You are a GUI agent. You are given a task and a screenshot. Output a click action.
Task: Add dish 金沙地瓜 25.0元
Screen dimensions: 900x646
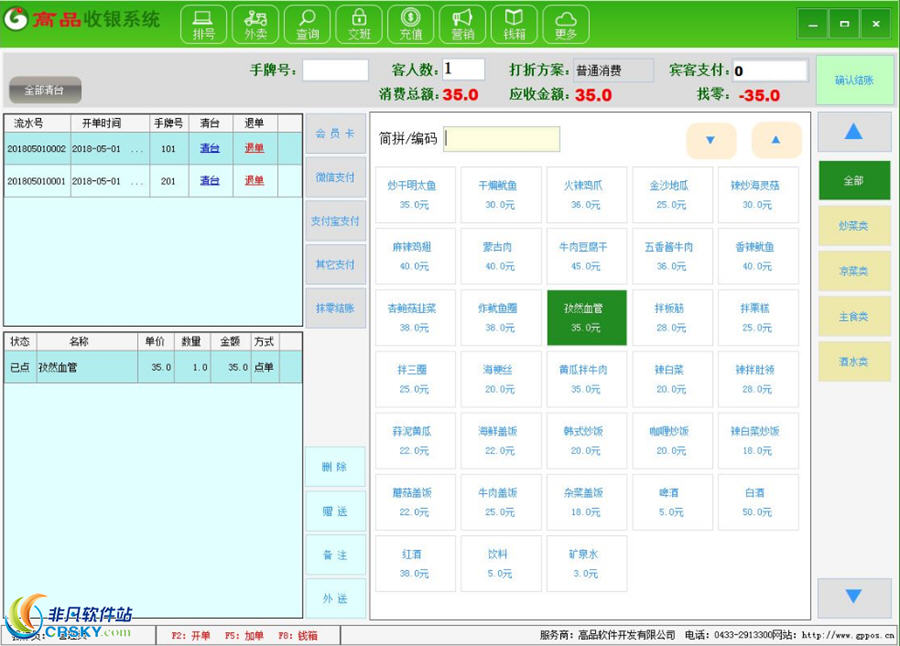pyautogui.click(x=672, y=195)
